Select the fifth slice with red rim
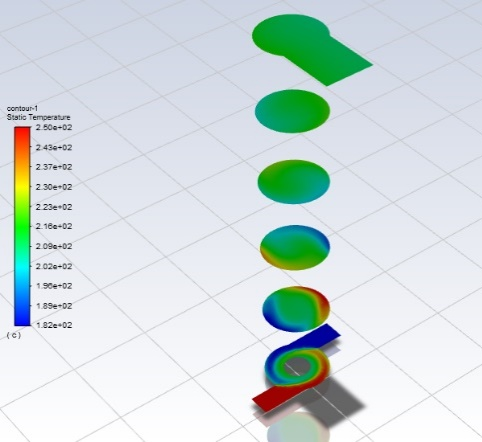Image resolution: width=482 pixels, height=442 pixels. click(296, 309)
